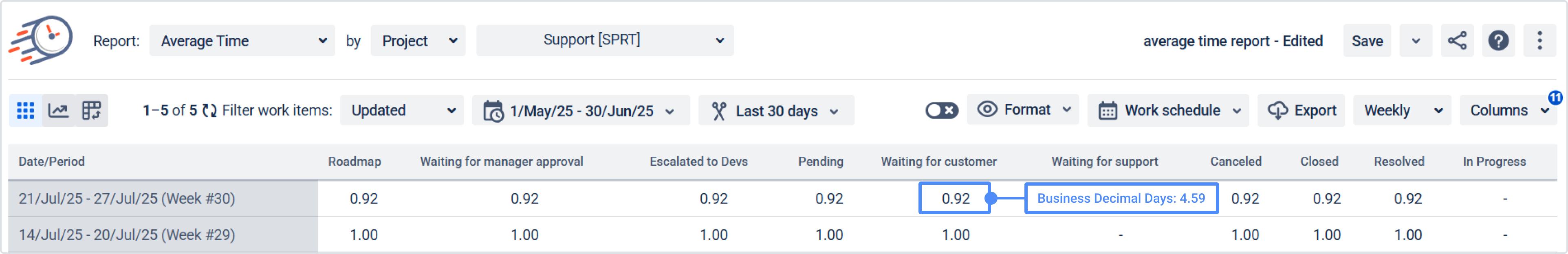Click the Export button
The width and height of the screenshot is (1568, 254).
(1302, 111)
